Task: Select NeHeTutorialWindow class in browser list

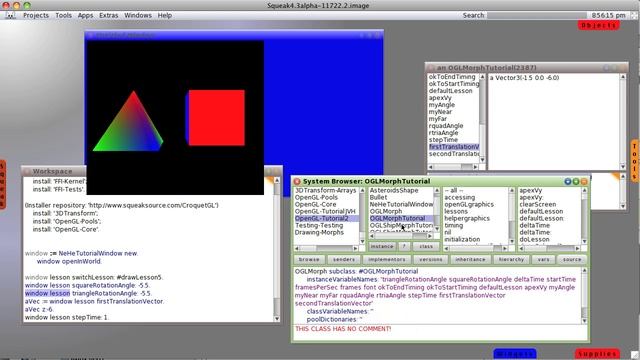Action: coord(401,204)
